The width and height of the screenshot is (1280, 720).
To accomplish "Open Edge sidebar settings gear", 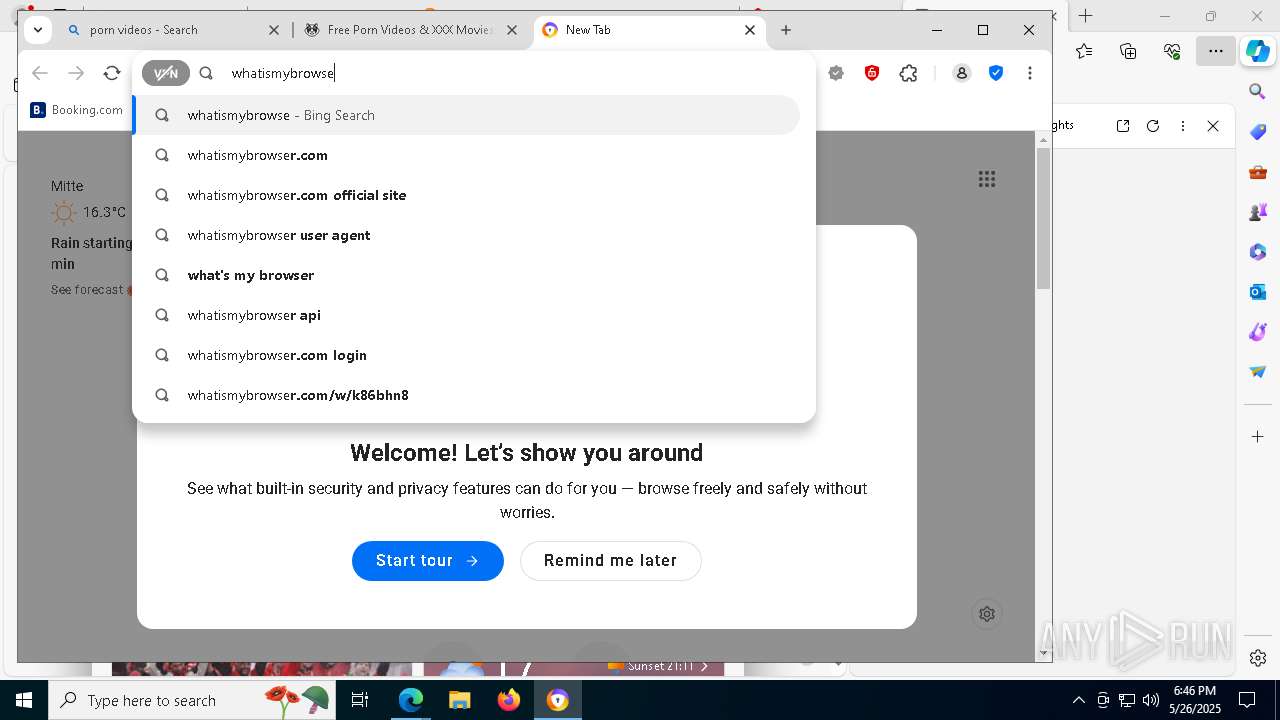I will coord(1258,658).
